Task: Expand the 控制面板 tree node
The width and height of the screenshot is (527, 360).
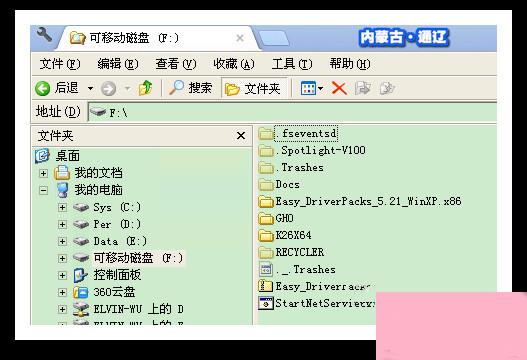Action: pyautogui.click(x=62, y=275)
